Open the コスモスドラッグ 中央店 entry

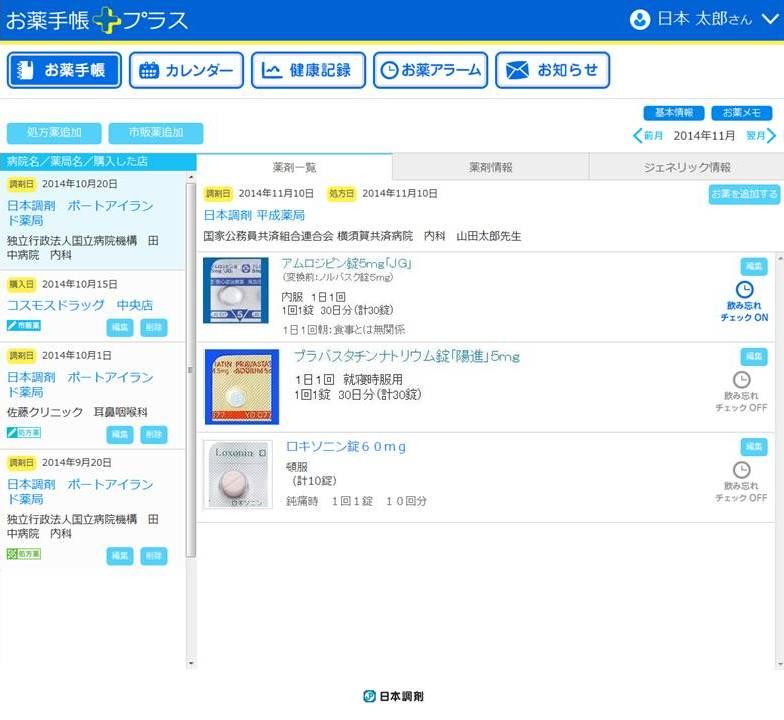[x=80, y=305]
